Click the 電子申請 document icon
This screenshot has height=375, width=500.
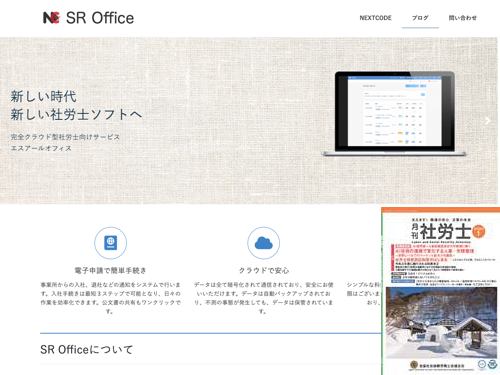pos(110,243)
